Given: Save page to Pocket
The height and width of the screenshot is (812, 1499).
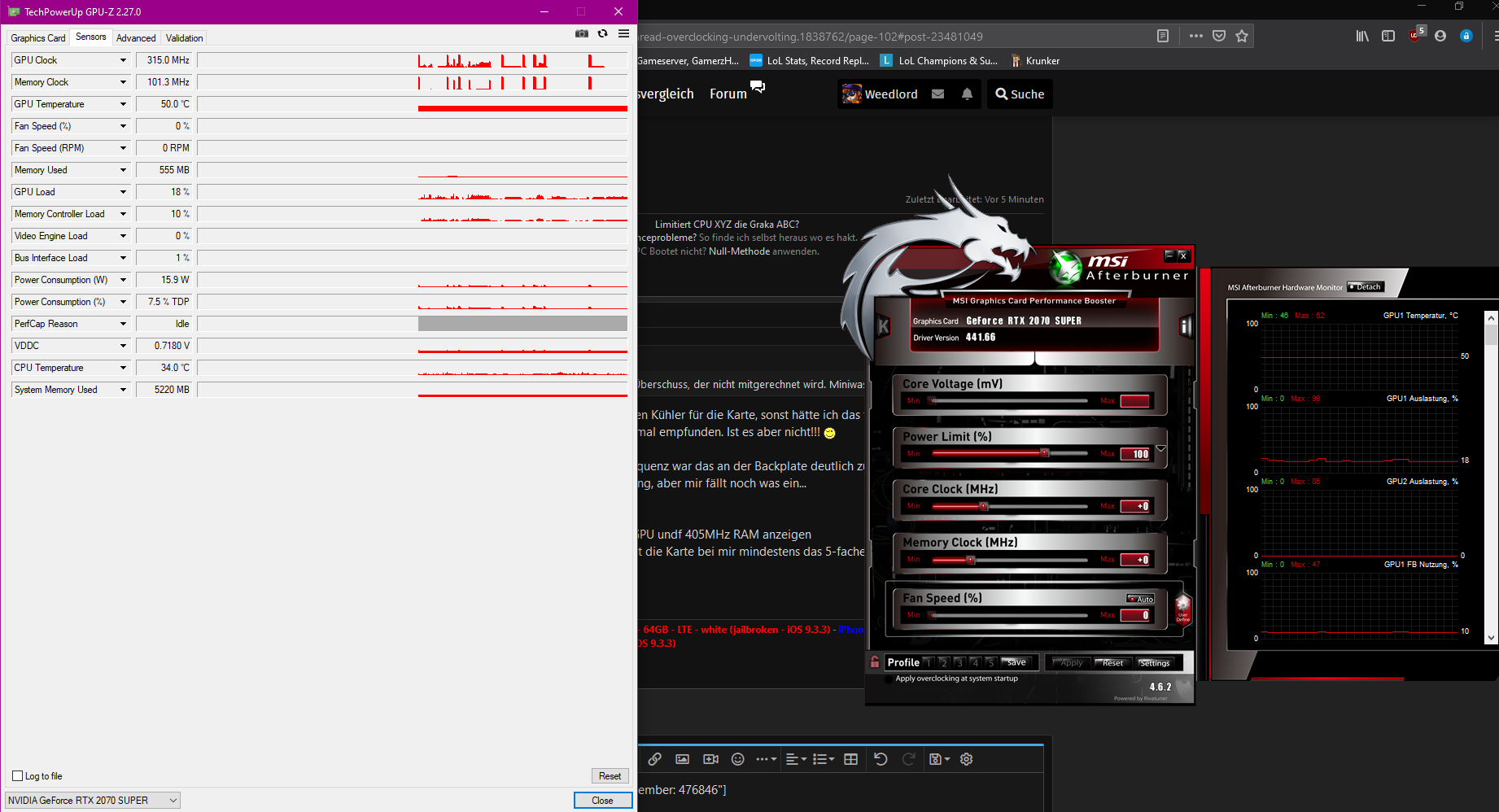Looking at the screenshot, I should click(1219, 36).
